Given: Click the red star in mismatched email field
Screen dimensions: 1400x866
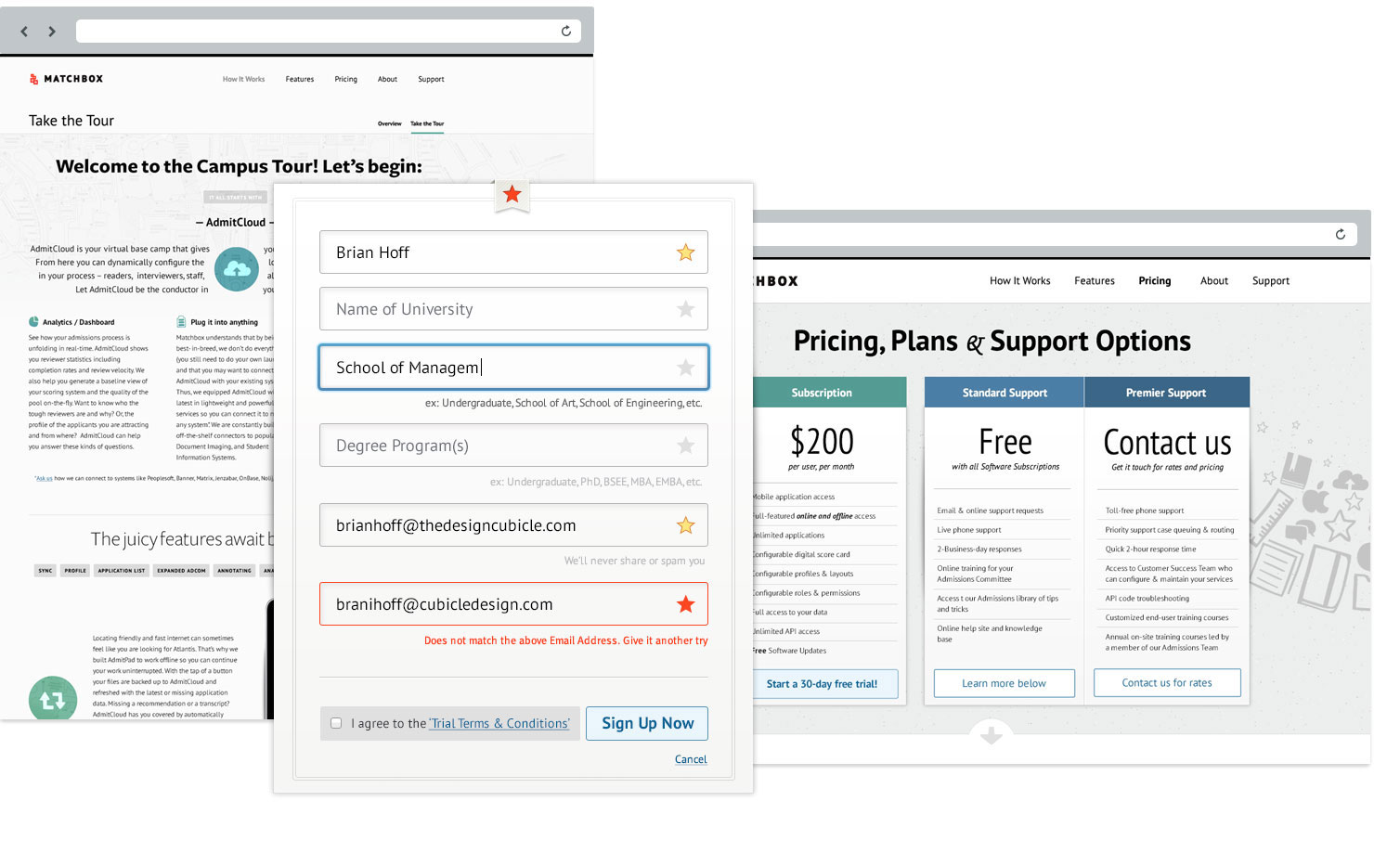Looking at the screenshot, I should pyautogui.click(x=686, y=604).
